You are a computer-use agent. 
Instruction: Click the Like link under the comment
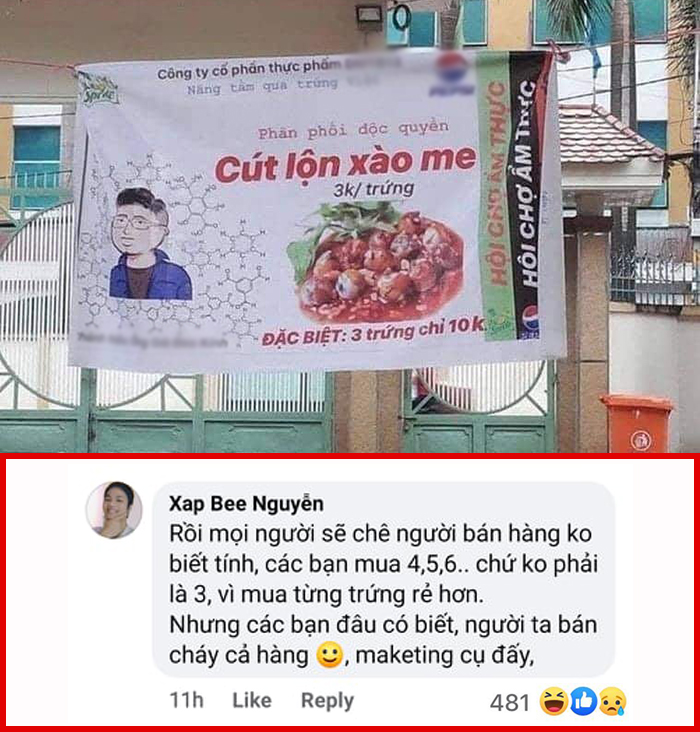click(252, 700)
